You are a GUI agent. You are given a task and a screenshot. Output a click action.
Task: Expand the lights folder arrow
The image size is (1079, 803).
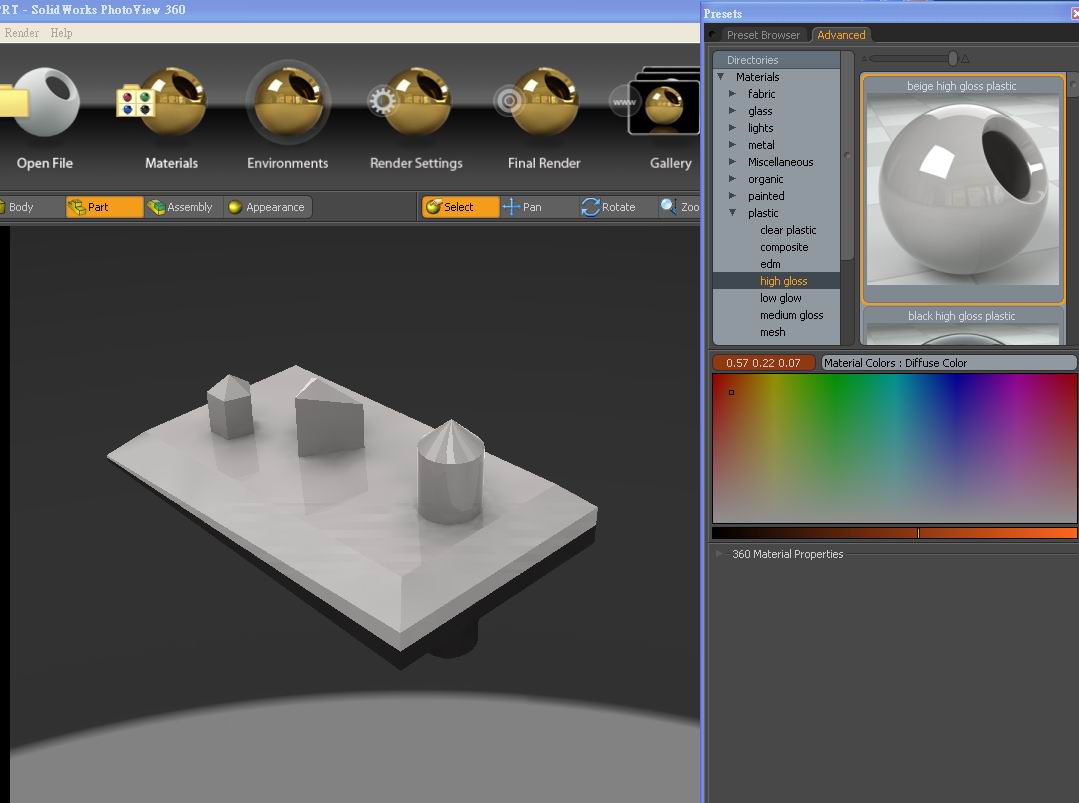pos(733,128)
